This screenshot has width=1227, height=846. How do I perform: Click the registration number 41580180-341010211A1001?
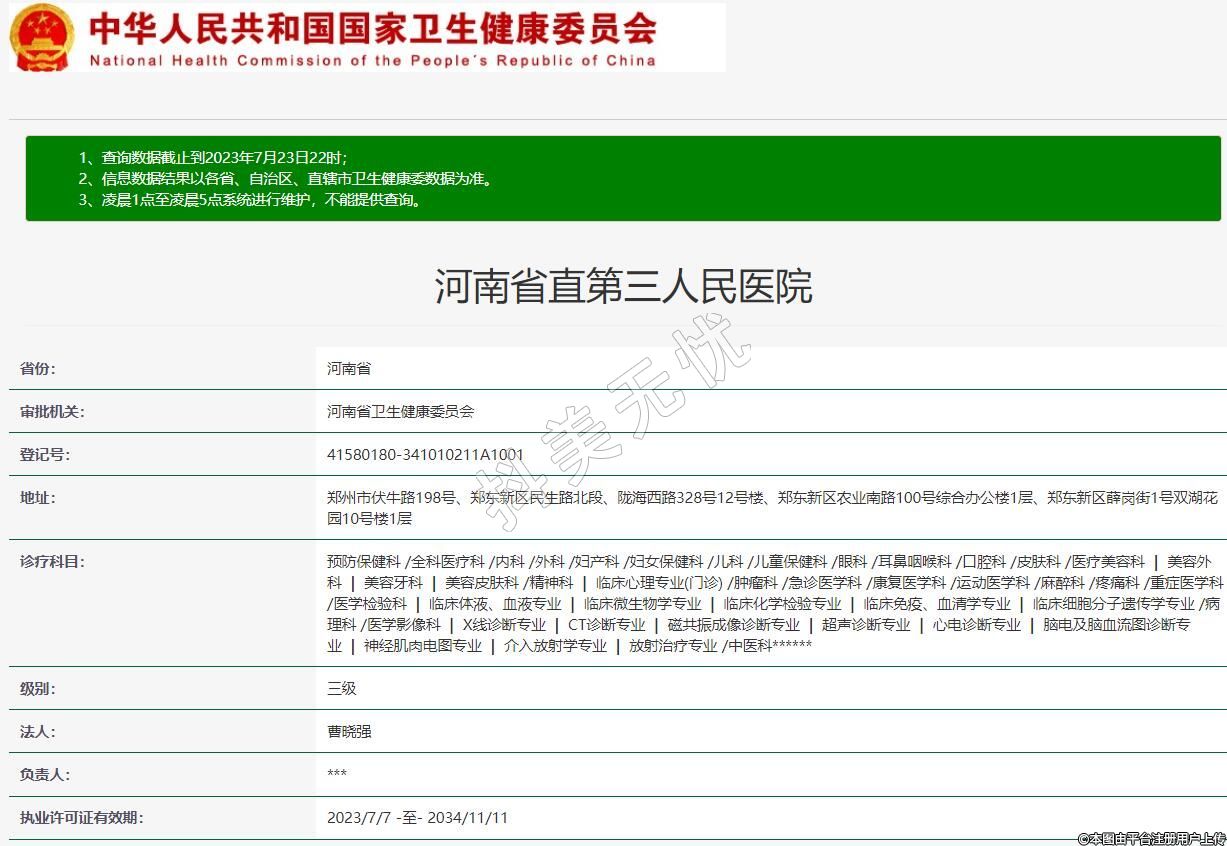(425, 454)
